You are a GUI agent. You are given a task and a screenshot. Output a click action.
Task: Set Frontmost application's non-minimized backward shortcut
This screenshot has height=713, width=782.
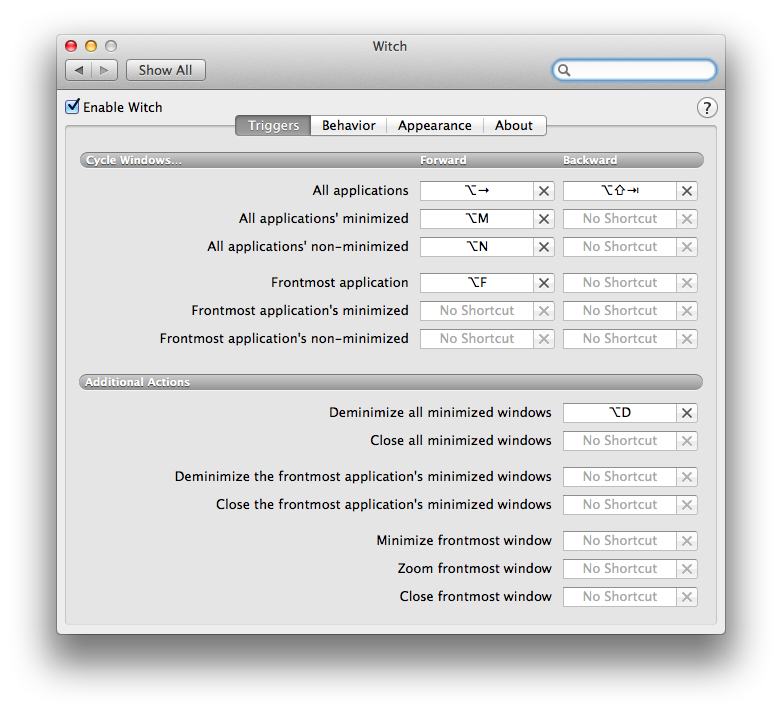coord(620,339)
